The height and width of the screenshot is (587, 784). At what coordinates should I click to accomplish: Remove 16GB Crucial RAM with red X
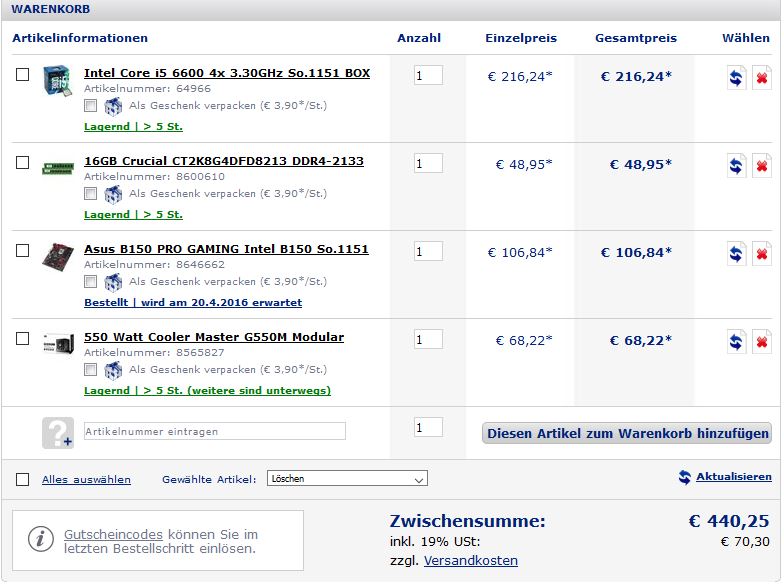(x=761, y=166)
